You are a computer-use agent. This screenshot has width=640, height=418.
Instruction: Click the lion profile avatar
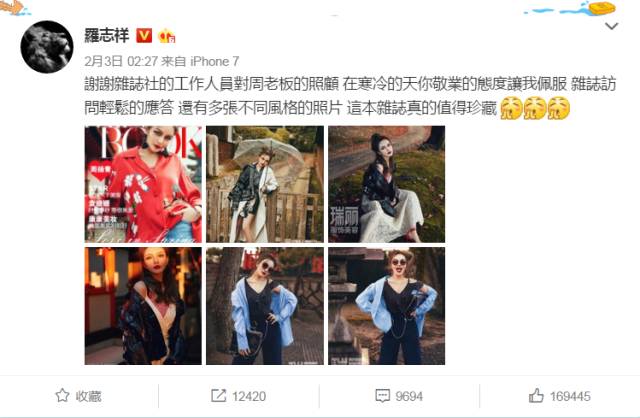(47, 47)
